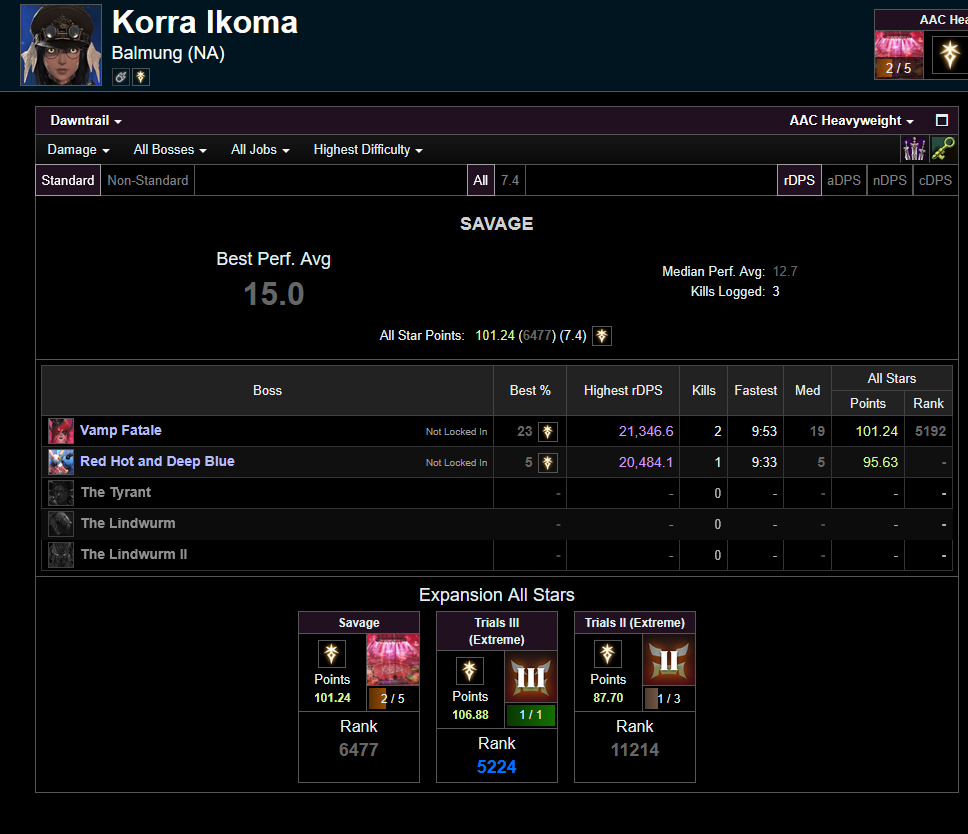This screenshot has width=968, height=834.
Task: Click the link icon under Balmung (NA)
Action: click(x=121, y=77)
